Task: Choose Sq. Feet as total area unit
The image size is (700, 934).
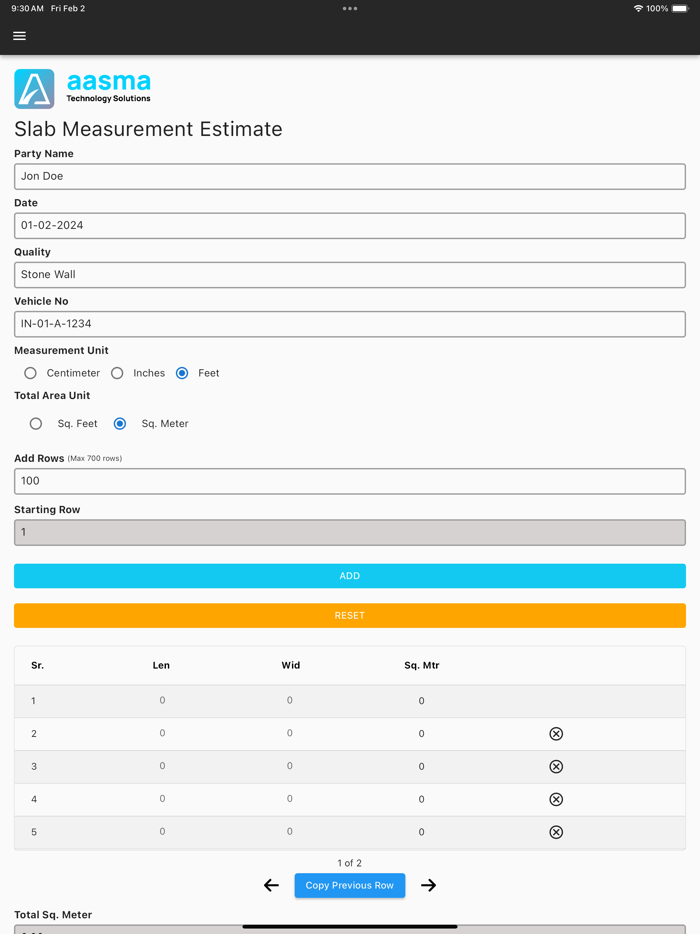Action: coord(36,423)
